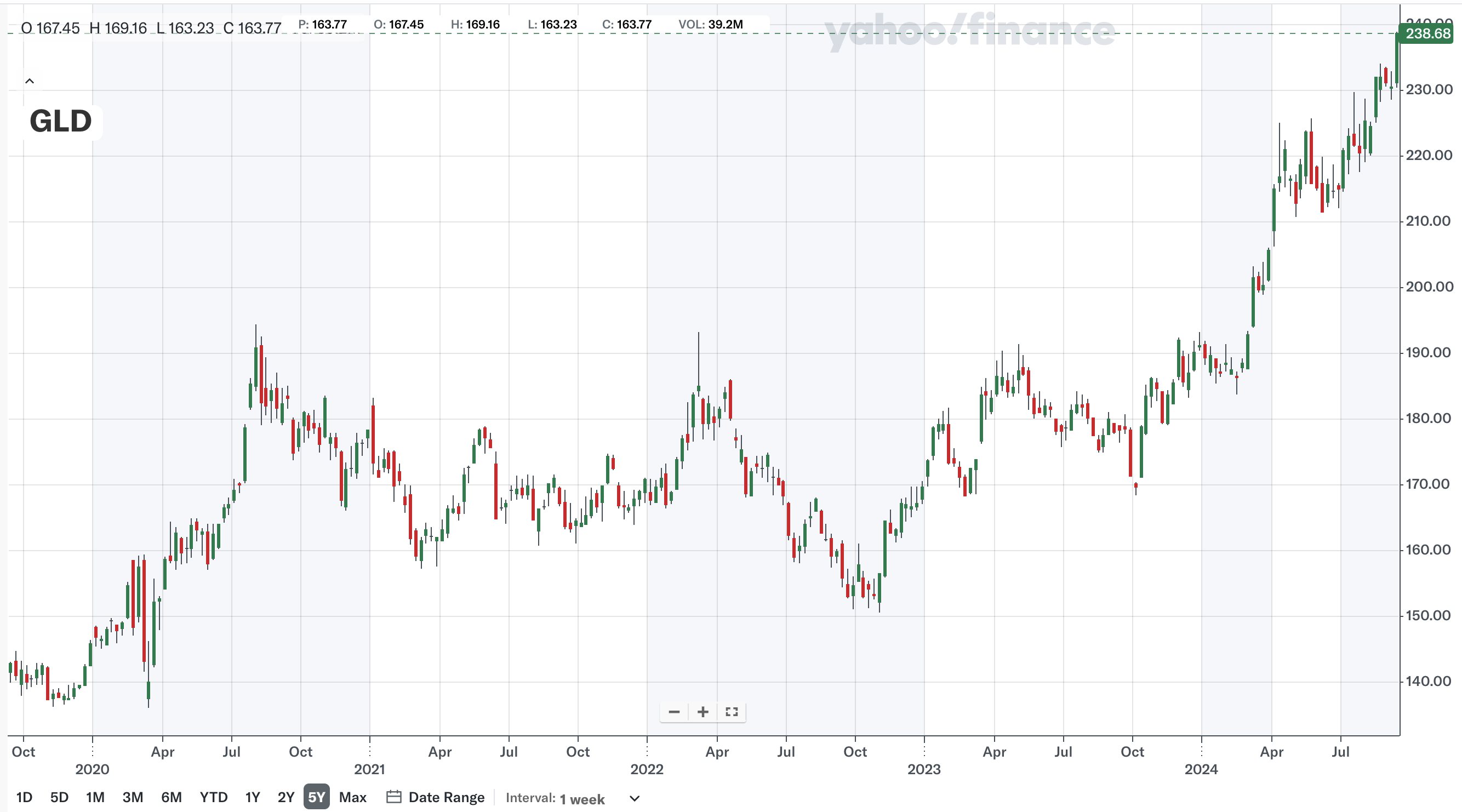Click the O: 167.45 open value readout

click(398, 25)
